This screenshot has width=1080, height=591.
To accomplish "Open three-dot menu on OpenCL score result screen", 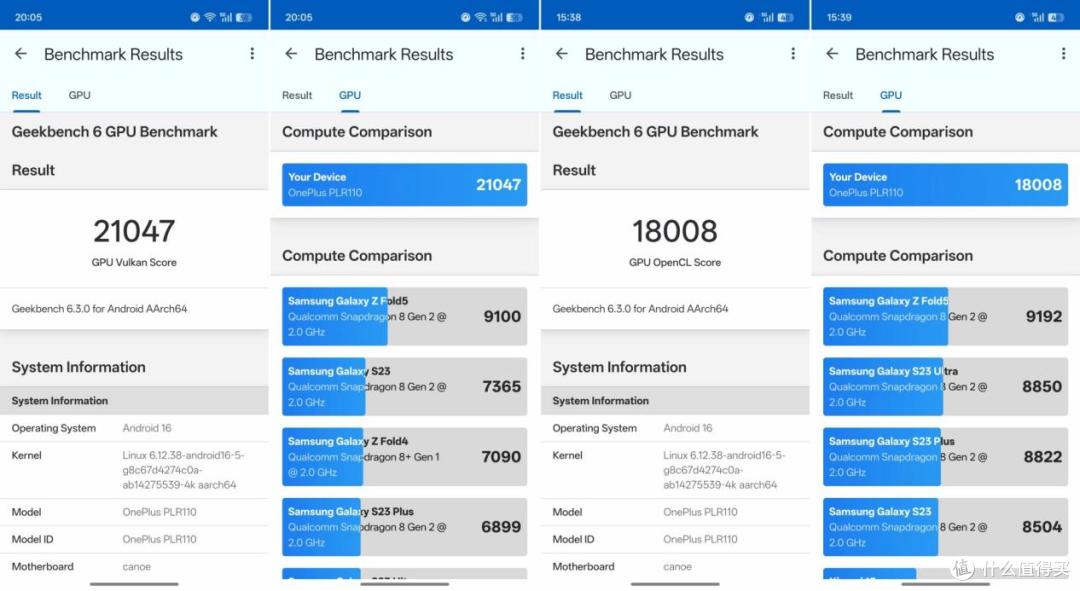I will coord(793,54).
